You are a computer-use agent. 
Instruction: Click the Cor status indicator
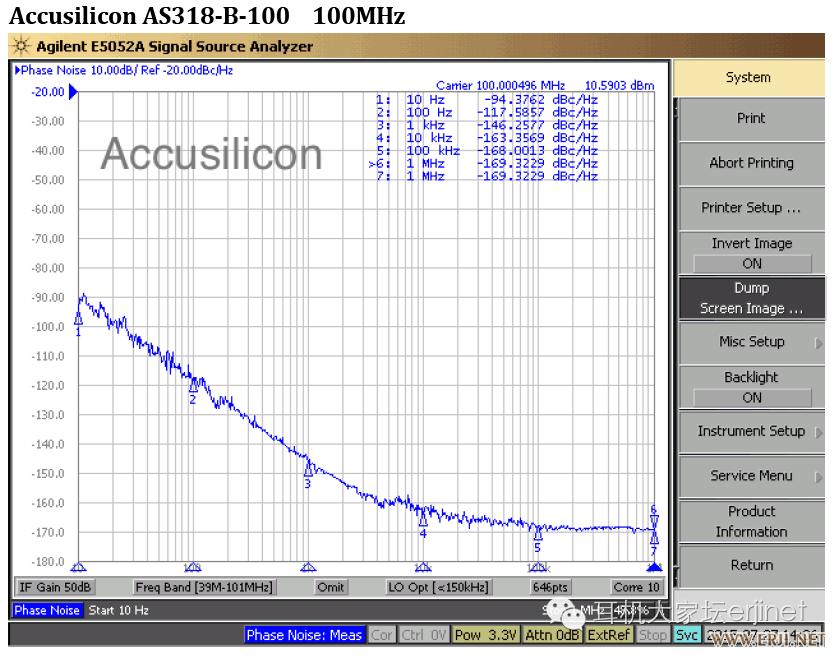point(381,635)
